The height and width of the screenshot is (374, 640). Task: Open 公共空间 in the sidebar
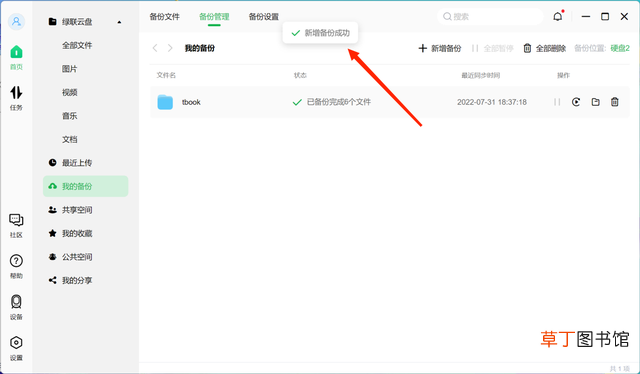[x=77, y=257]
